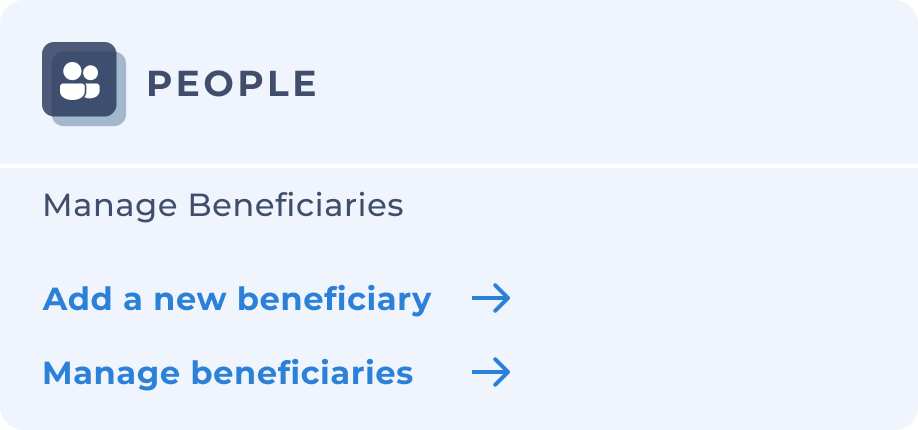Open the Manage beneficiaries link
This screenshot has width=918, height=430.
228,373
